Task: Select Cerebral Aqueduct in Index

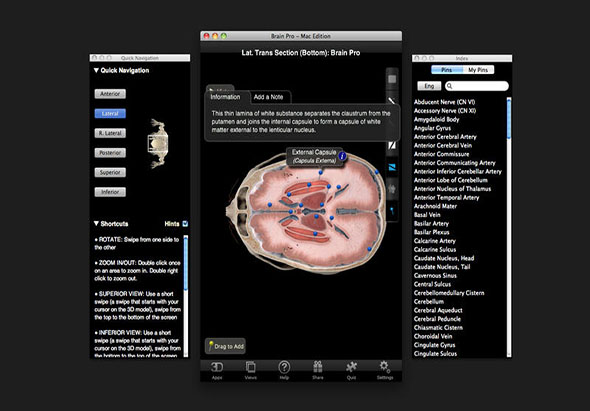Action: click(438, 310)
